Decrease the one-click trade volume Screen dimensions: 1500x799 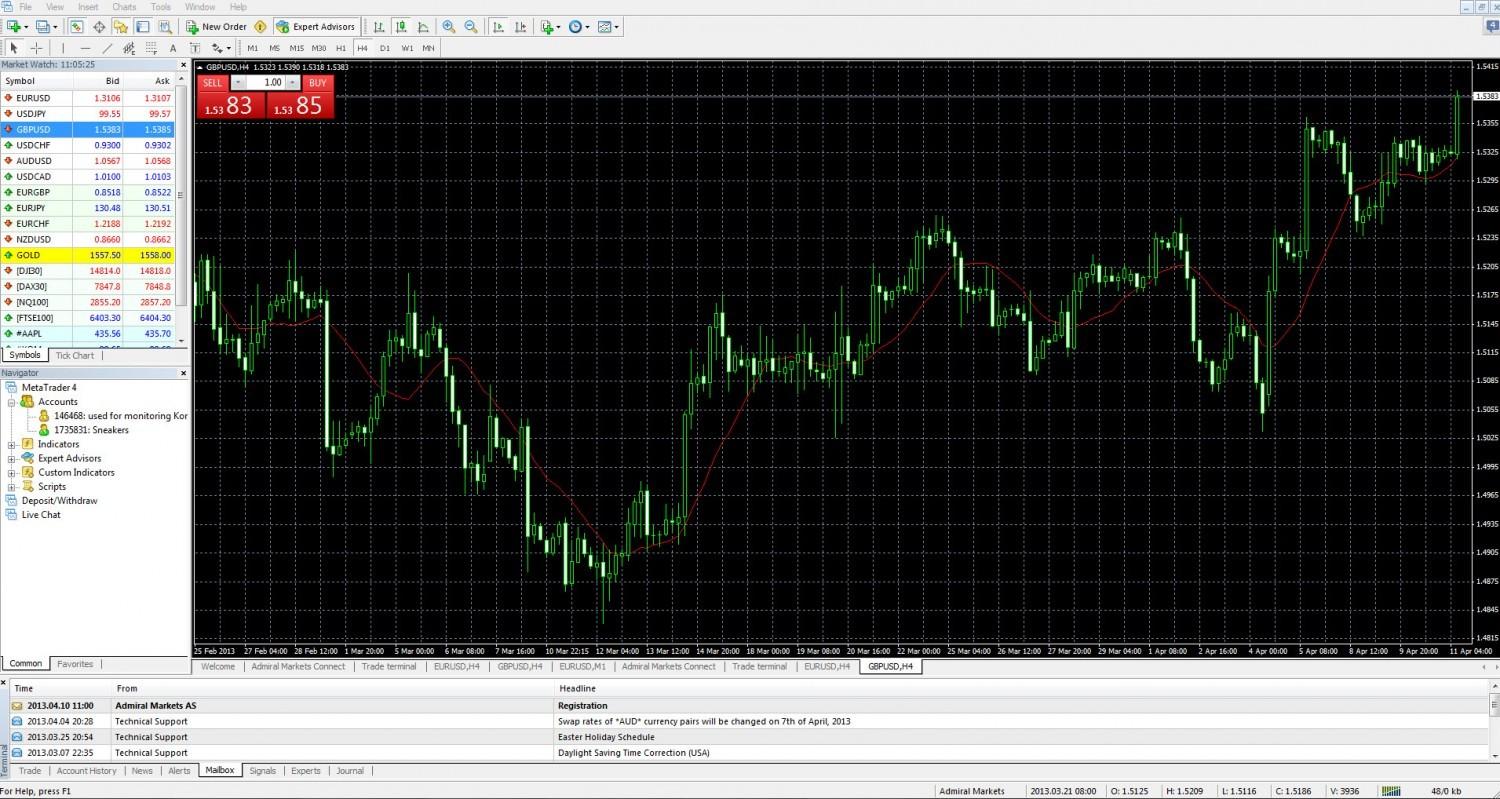point(238,83)
